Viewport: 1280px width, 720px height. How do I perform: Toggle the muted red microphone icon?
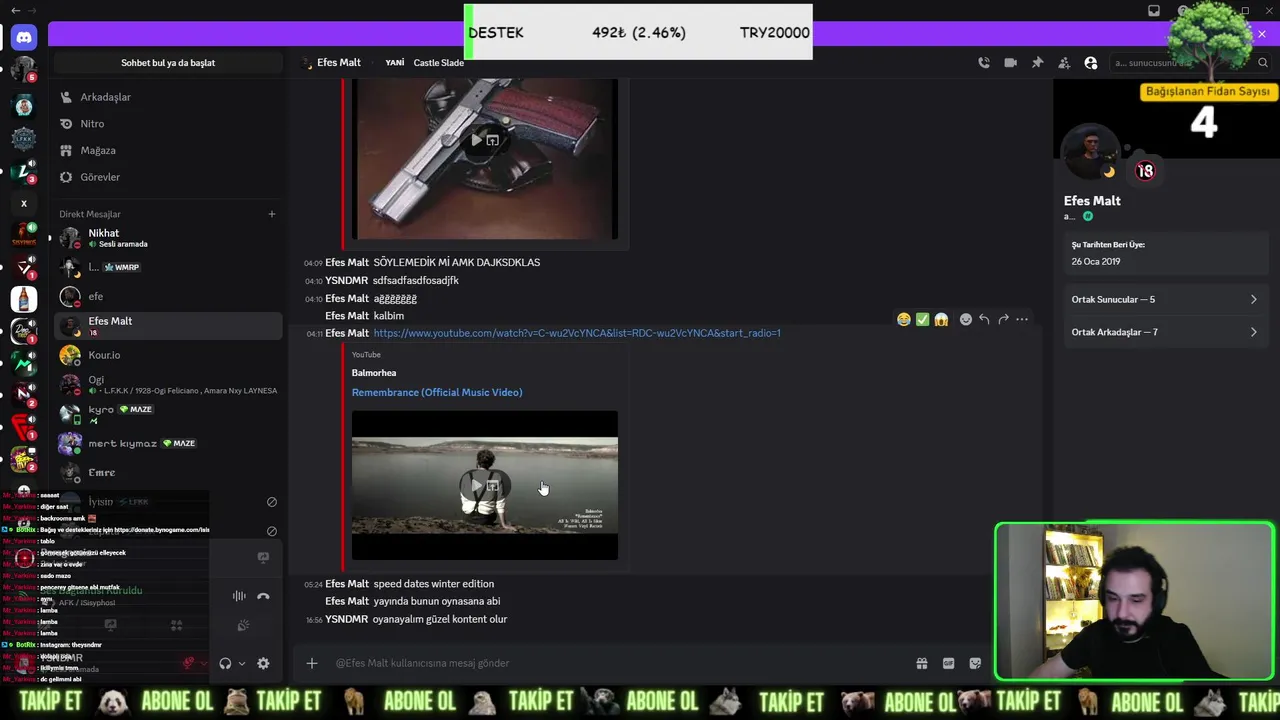pyautogui.click(x=188, y=663)
